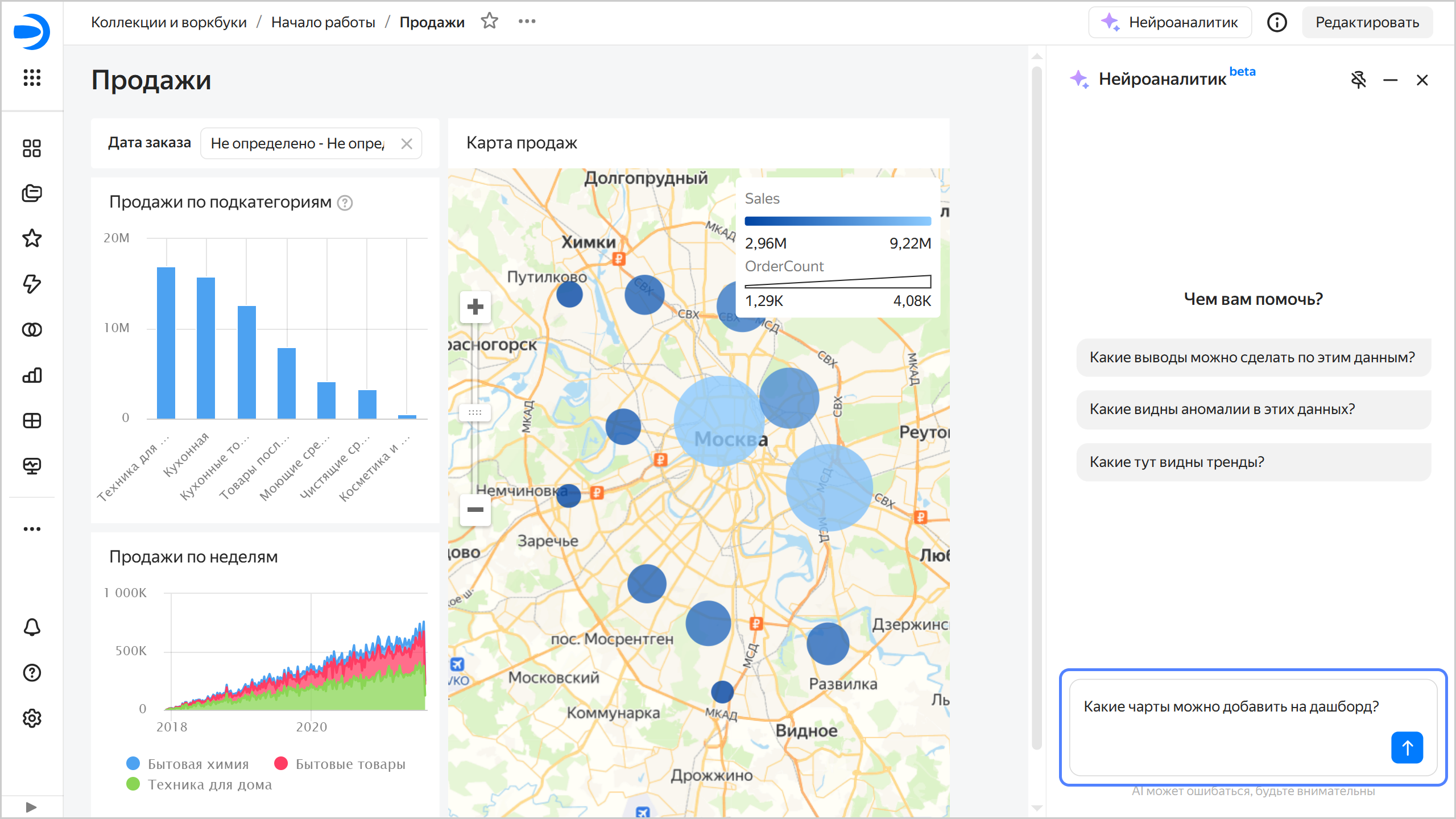Clear the Дата заказа filter value
The image size is (1456, 819).
(x=407, y=143)
